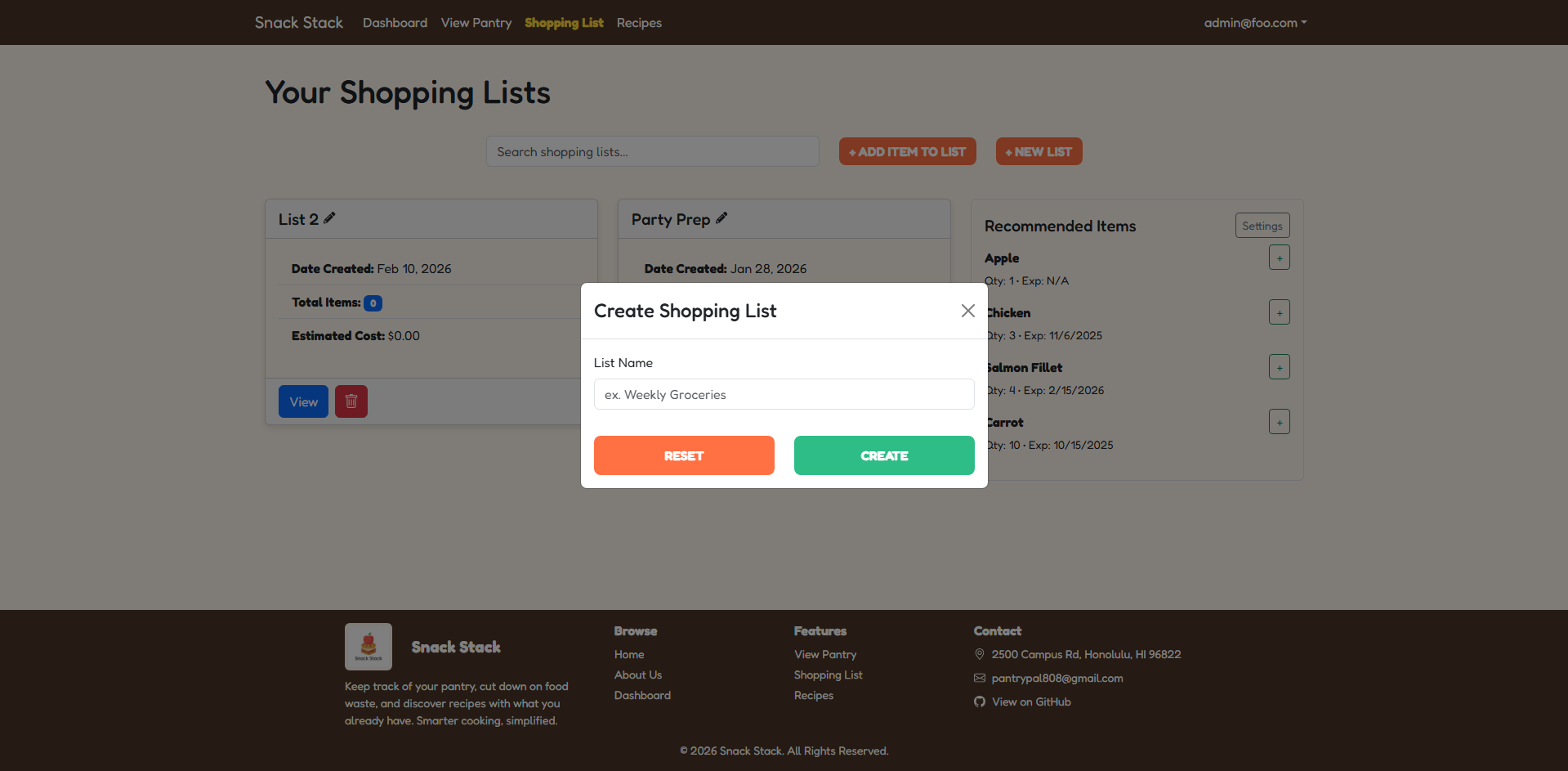Click the GitHub icon in the footer
The image size is (1568, 771).
[979, 702]
